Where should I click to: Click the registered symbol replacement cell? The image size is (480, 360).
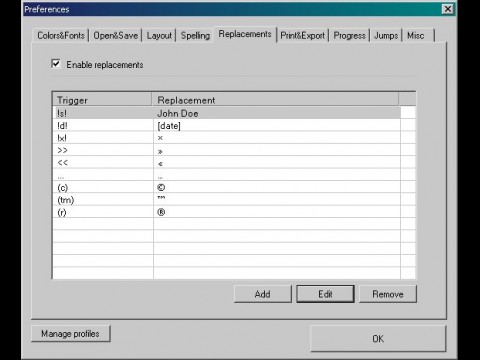277,212
